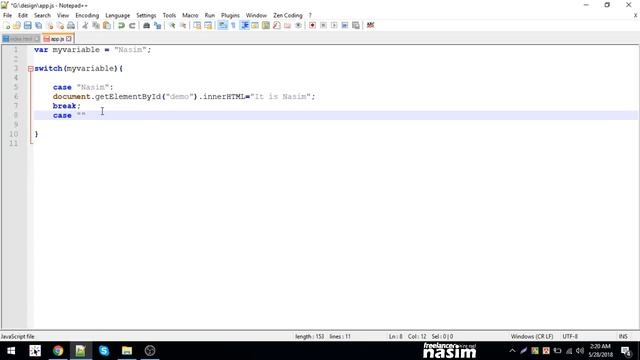Place the cursor in the "break;" line
This screenshot has height=360, width=640.
pyautogui.click(x=67, y=106)
